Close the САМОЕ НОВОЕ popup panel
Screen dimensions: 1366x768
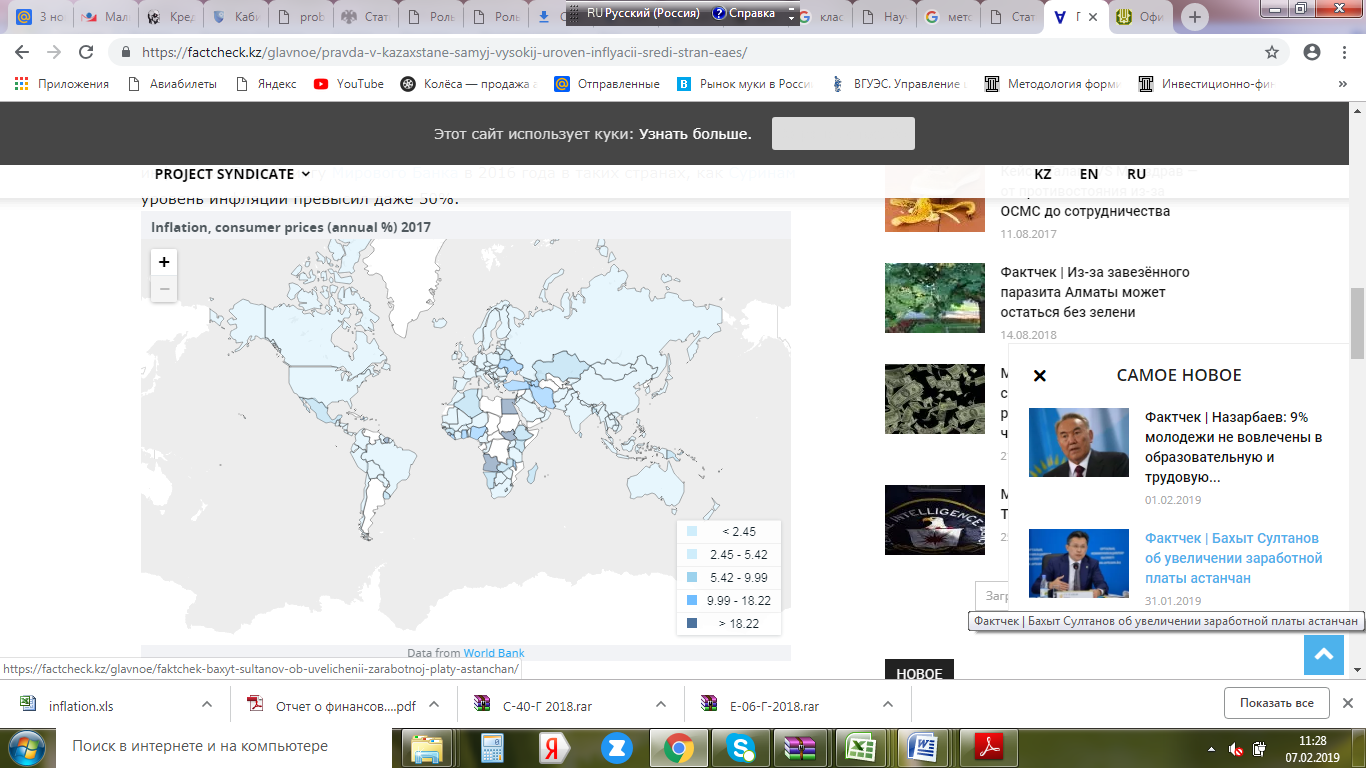tap(1040, 376)
